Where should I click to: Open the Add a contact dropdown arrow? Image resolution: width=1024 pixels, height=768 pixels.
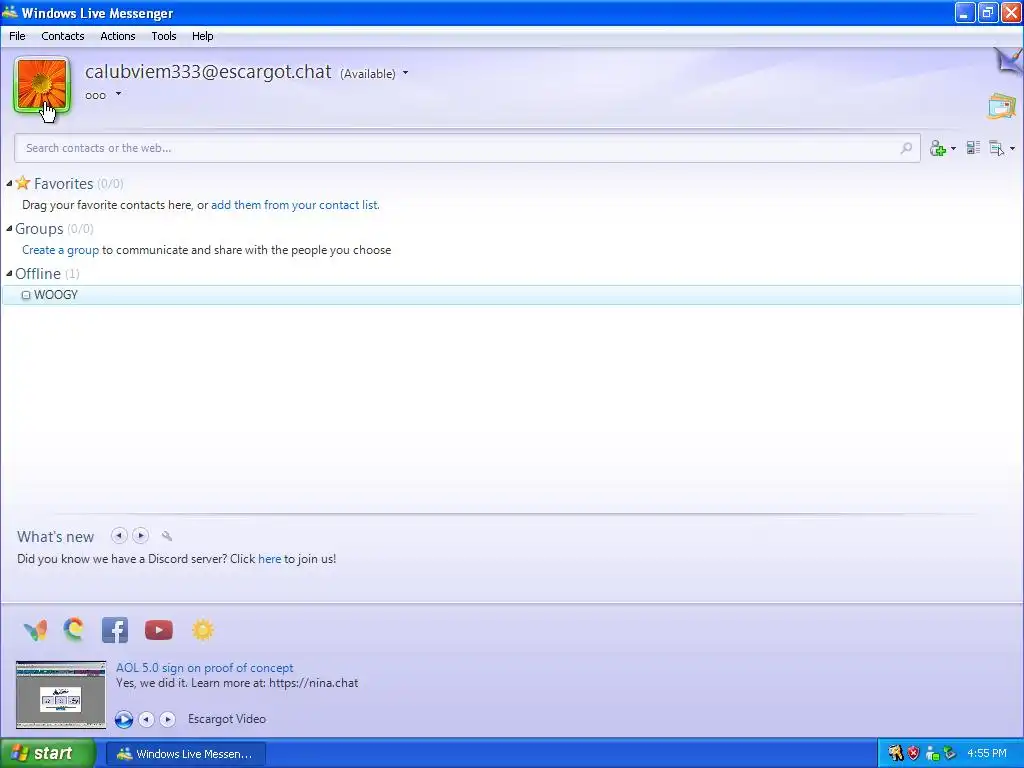tap(953, 149)
